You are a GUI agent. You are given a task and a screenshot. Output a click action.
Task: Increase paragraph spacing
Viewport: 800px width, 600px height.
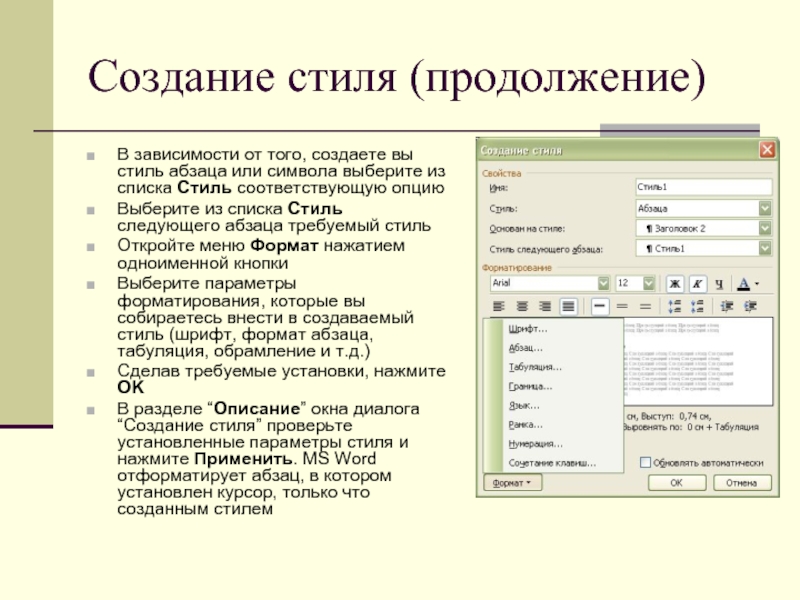pyautogui.click(x=674, y=306)
